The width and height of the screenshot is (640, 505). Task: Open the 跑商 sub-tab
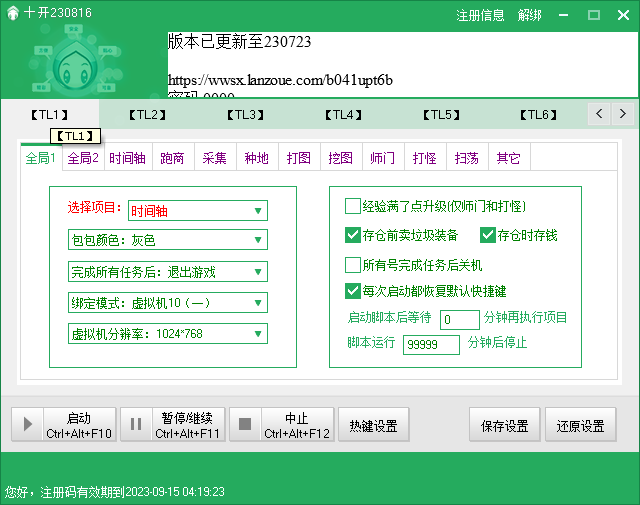pyautogui.click(x=172, y=158)
